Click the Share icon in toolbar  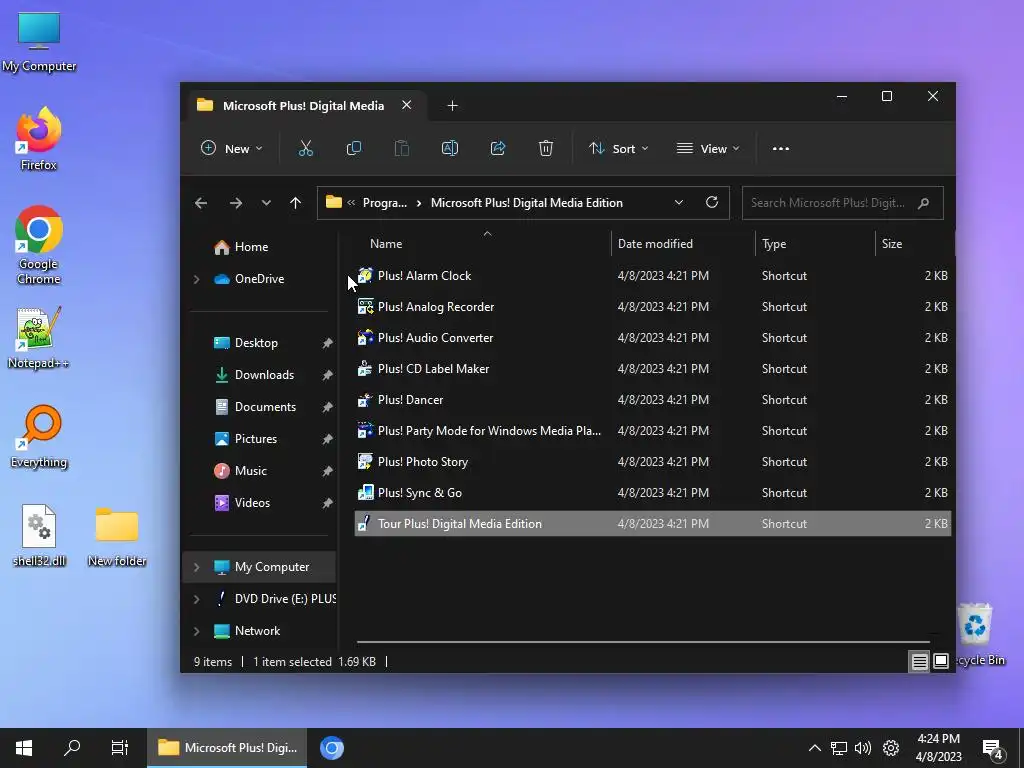(x=498, y=148)
